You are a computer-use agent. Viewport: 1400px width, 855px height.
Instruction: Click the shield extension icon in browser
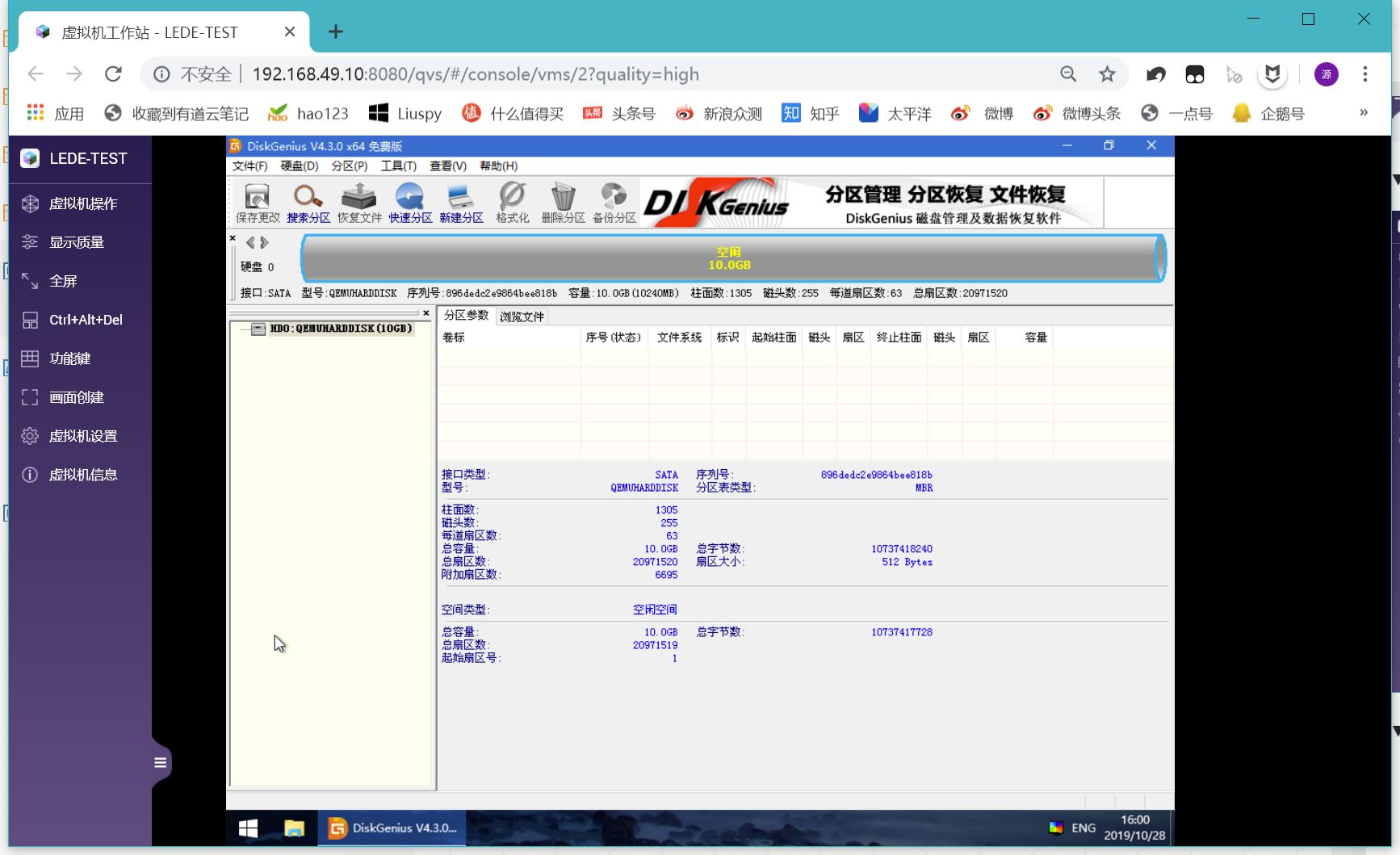pos(1272,74)
